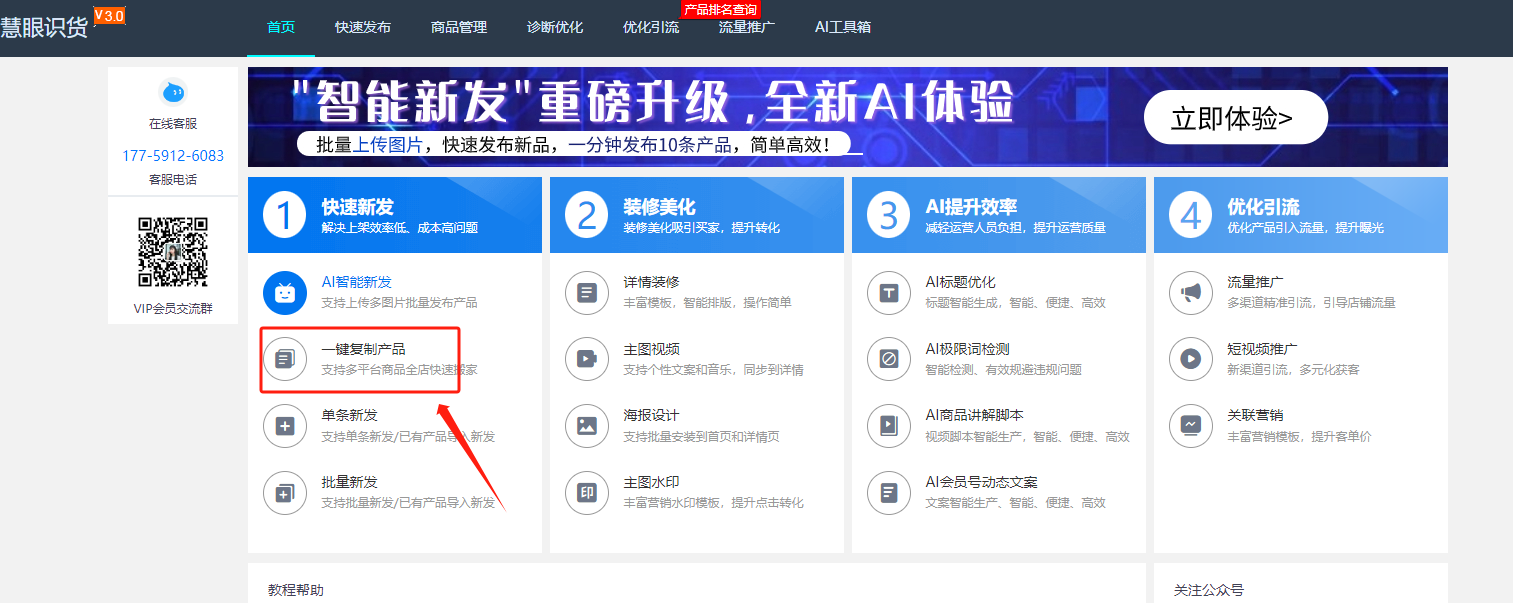Open the 详情装修 list icon
Screen dimensions: 1513x603
pyautogui.click(x=587, y=293)
